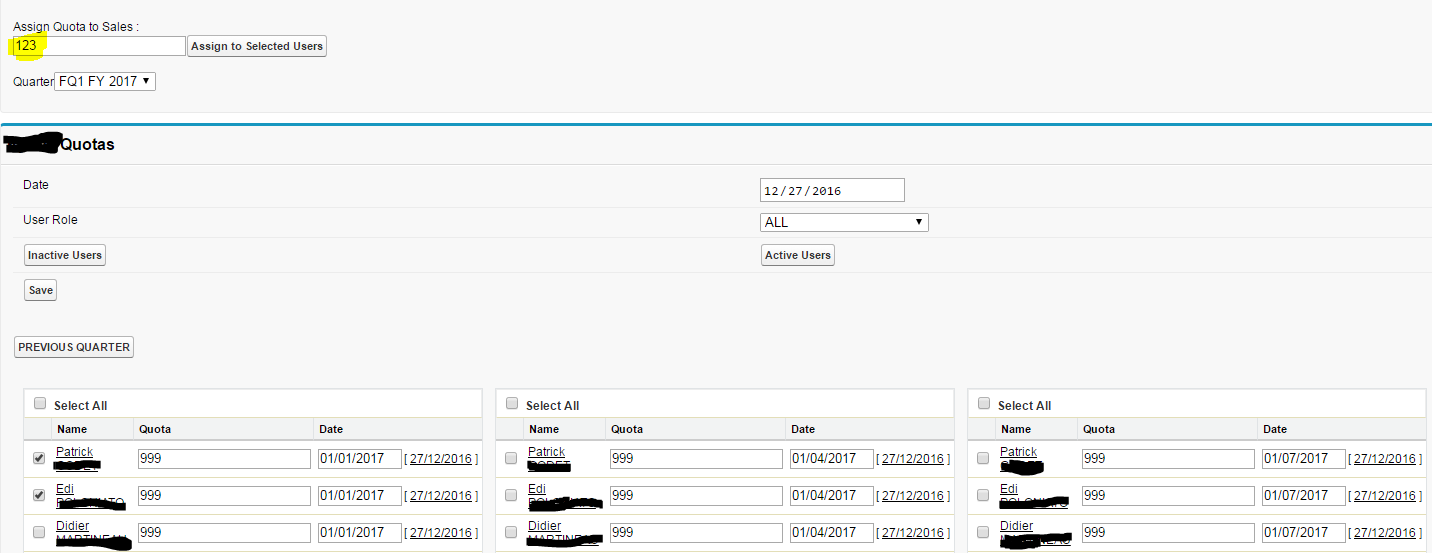Edit Edi's quota field in third table

tap(1168, 496)
